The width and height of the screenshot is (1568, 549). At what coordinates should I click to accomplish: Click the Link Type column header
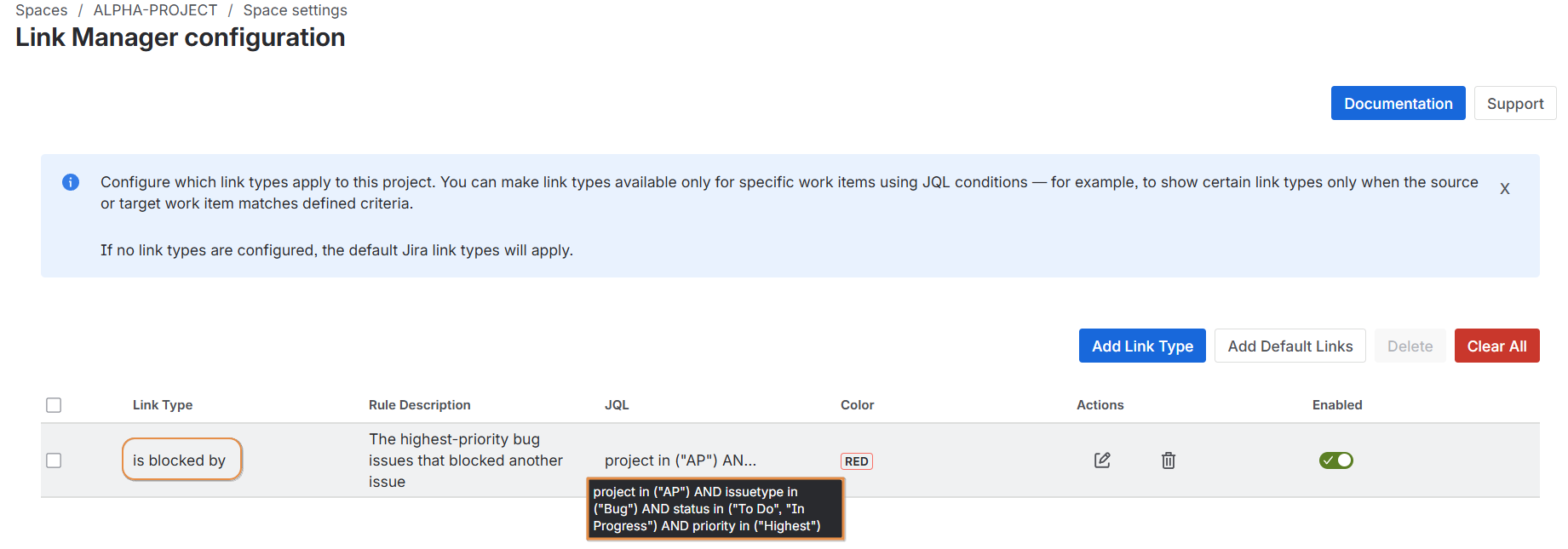tap(163, 405)
